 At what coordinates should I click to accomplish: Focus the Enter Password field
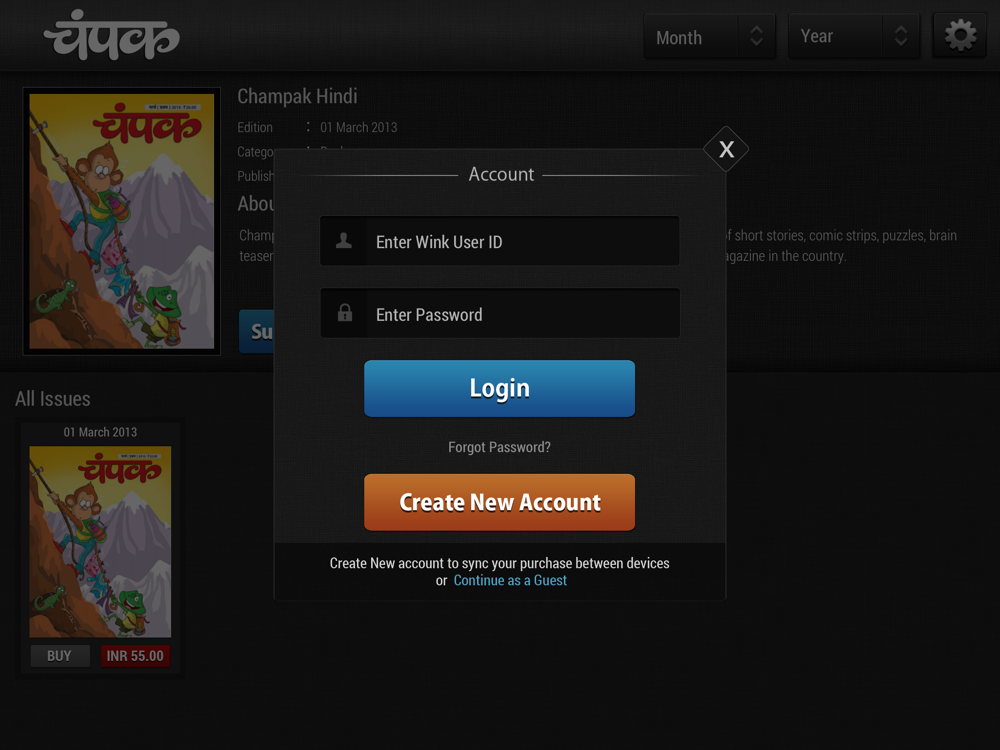click(x=499, y=313)
